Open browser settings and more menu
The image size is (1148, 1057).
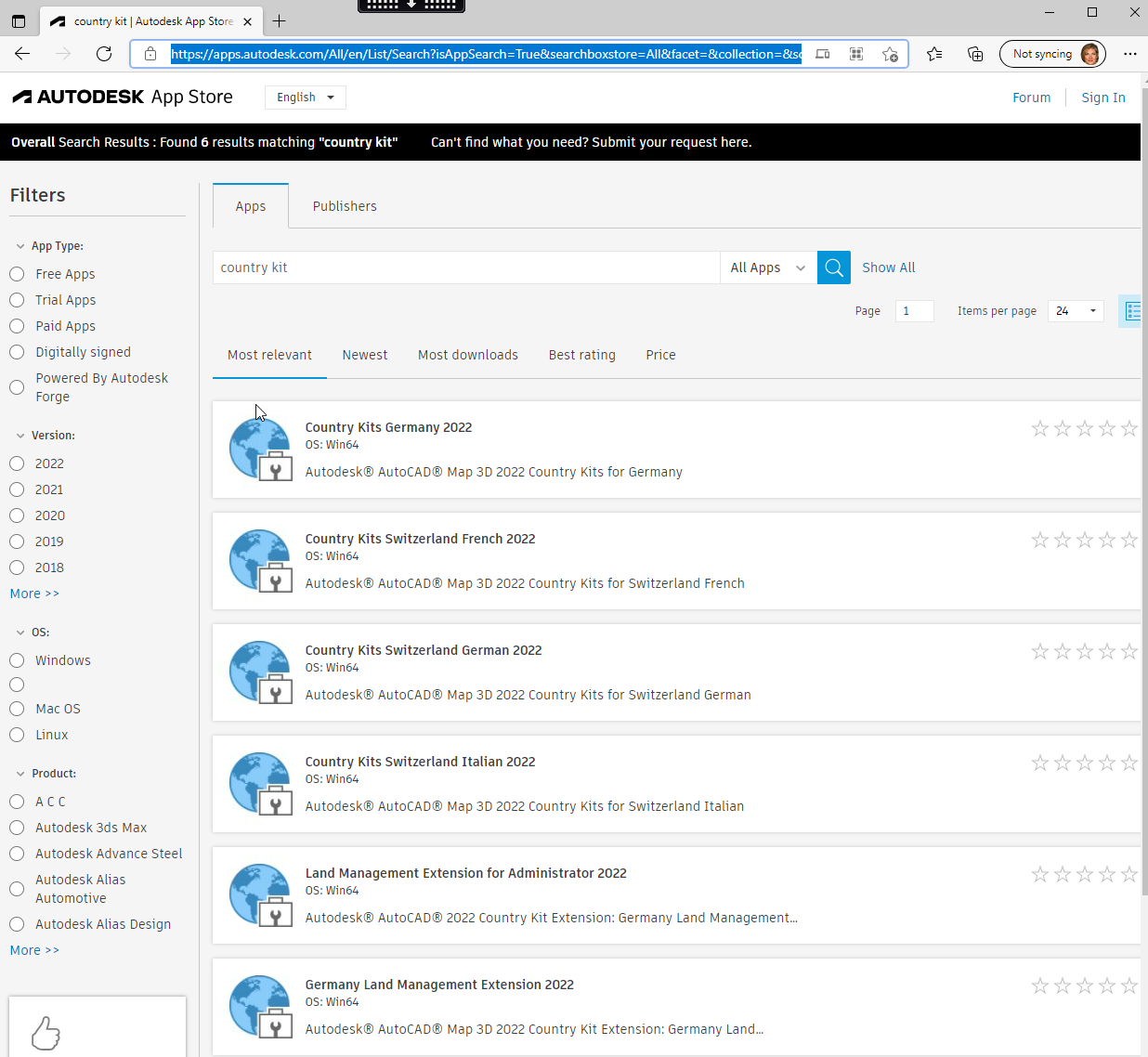coord(1129,54)
